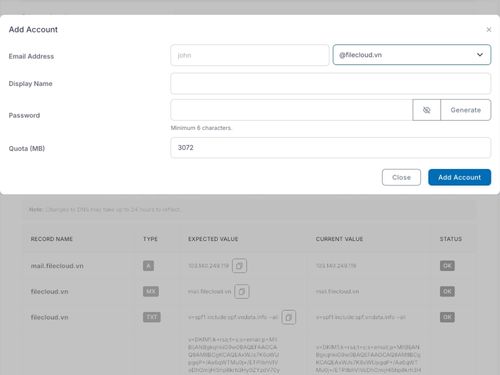Click the OK status of the TXT record
Screen dimensions: 500x375
447,317
